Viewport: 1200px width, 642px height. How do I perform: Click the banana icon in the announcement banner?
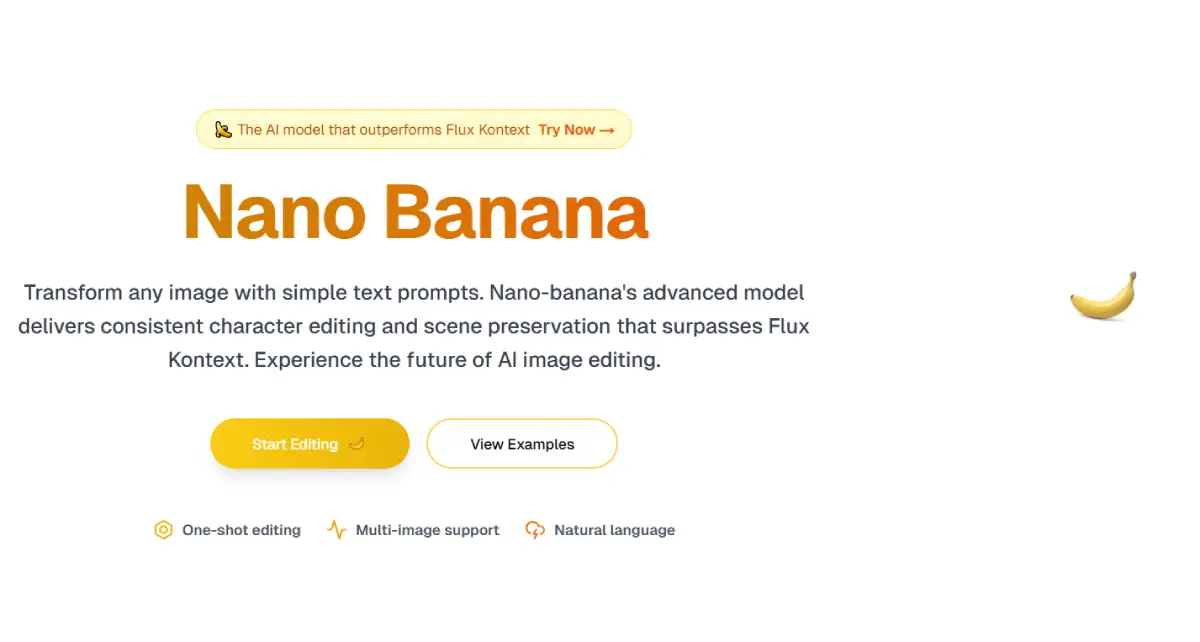click(223, 129)
